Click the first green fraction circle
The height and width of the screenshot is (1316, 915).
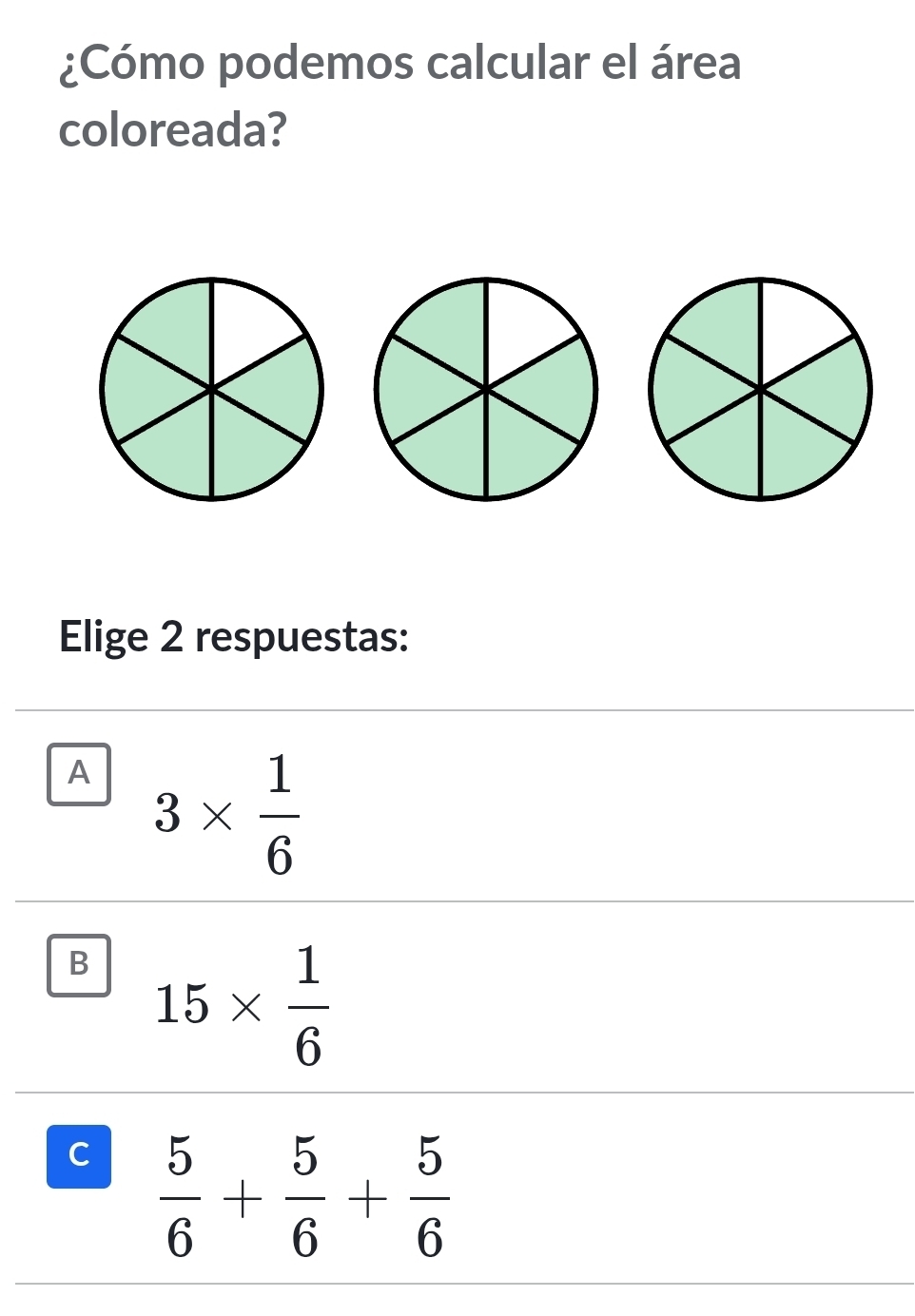[x=212, y=389]
